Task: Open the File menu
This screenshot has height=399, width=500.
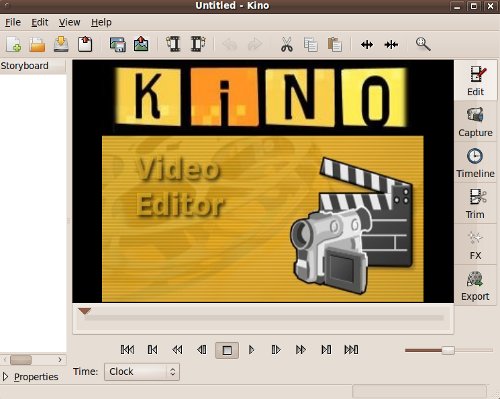Action: pos(13,22)
